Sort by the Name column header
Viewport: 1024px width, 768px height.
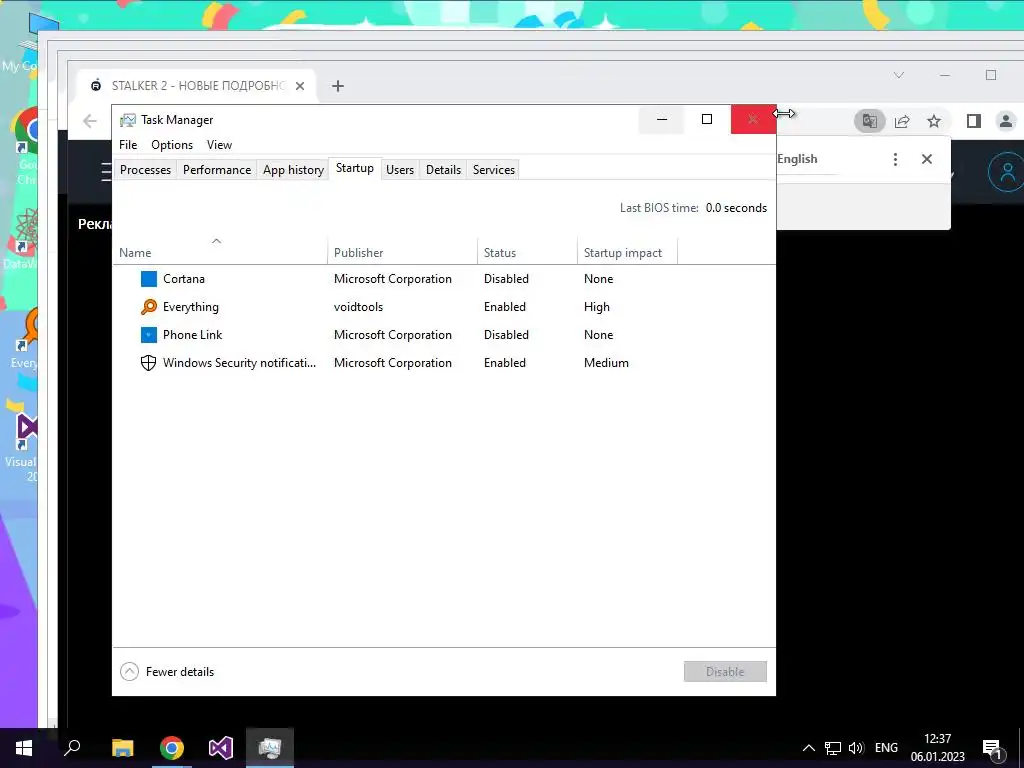pos(219,253)
